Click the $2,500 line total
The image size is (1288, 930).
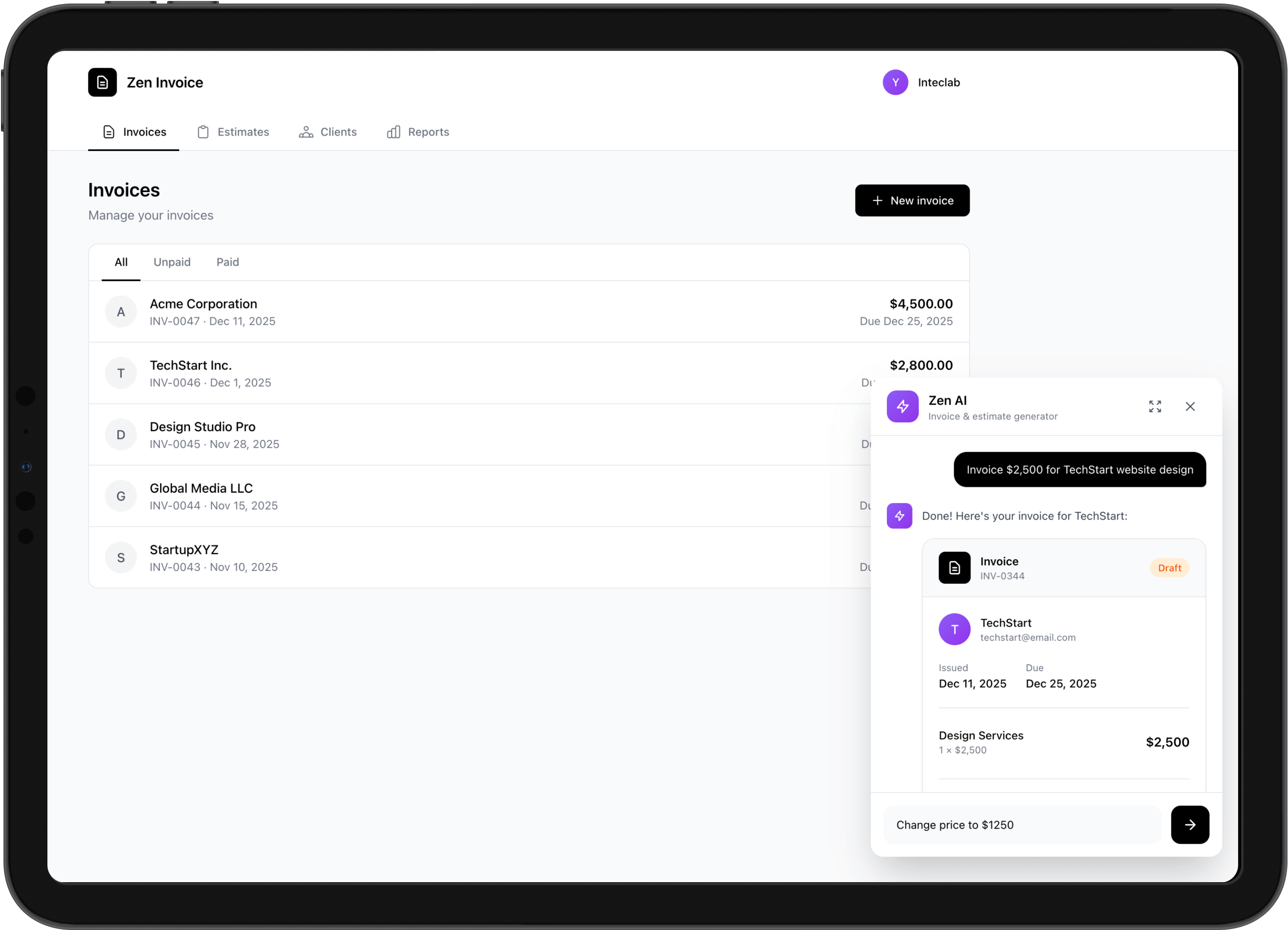[x=1167, y=742]
